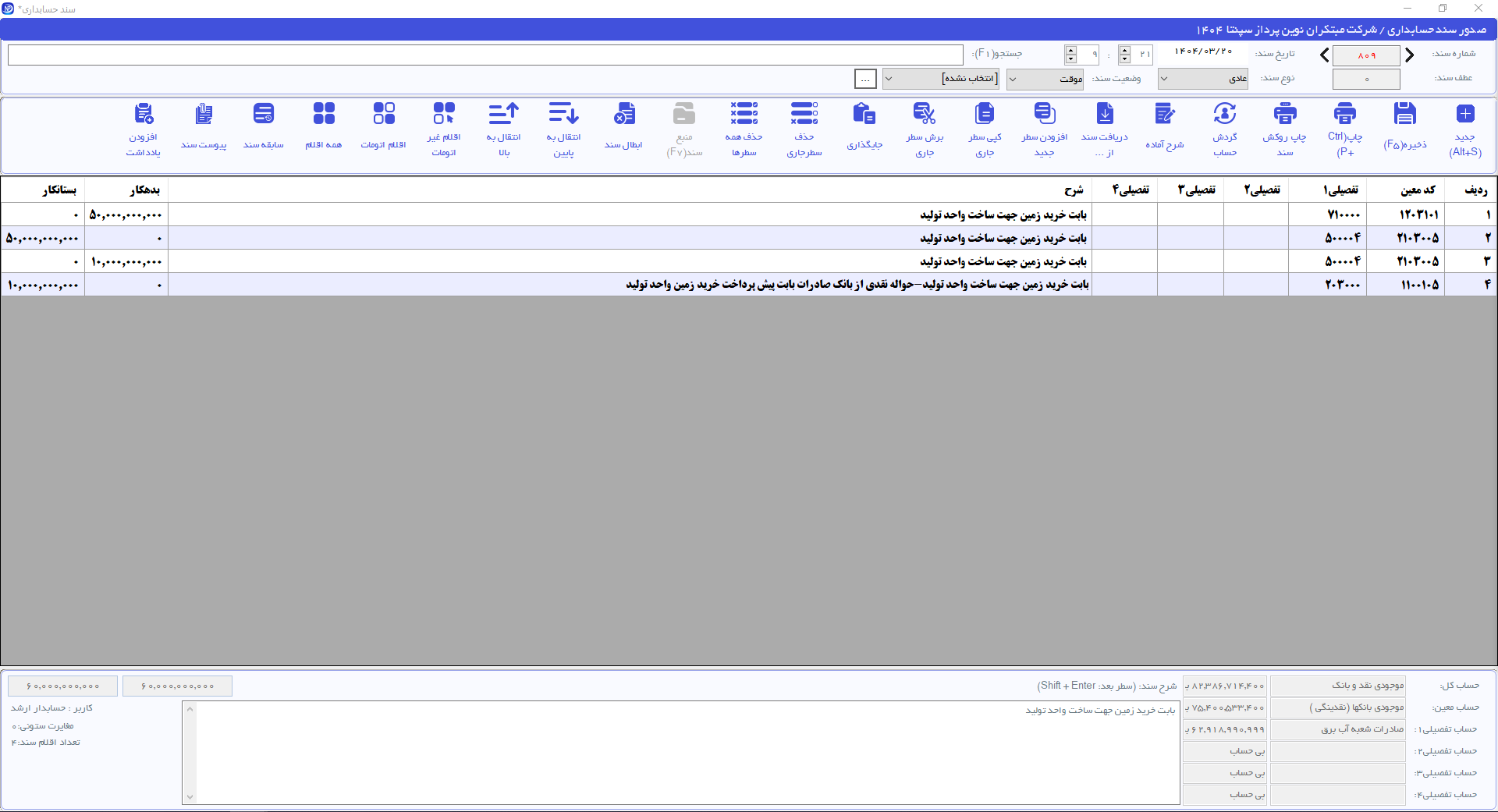
Task: Click the right-pointing arrow beside voucher number
Action: pos(1410,55)
